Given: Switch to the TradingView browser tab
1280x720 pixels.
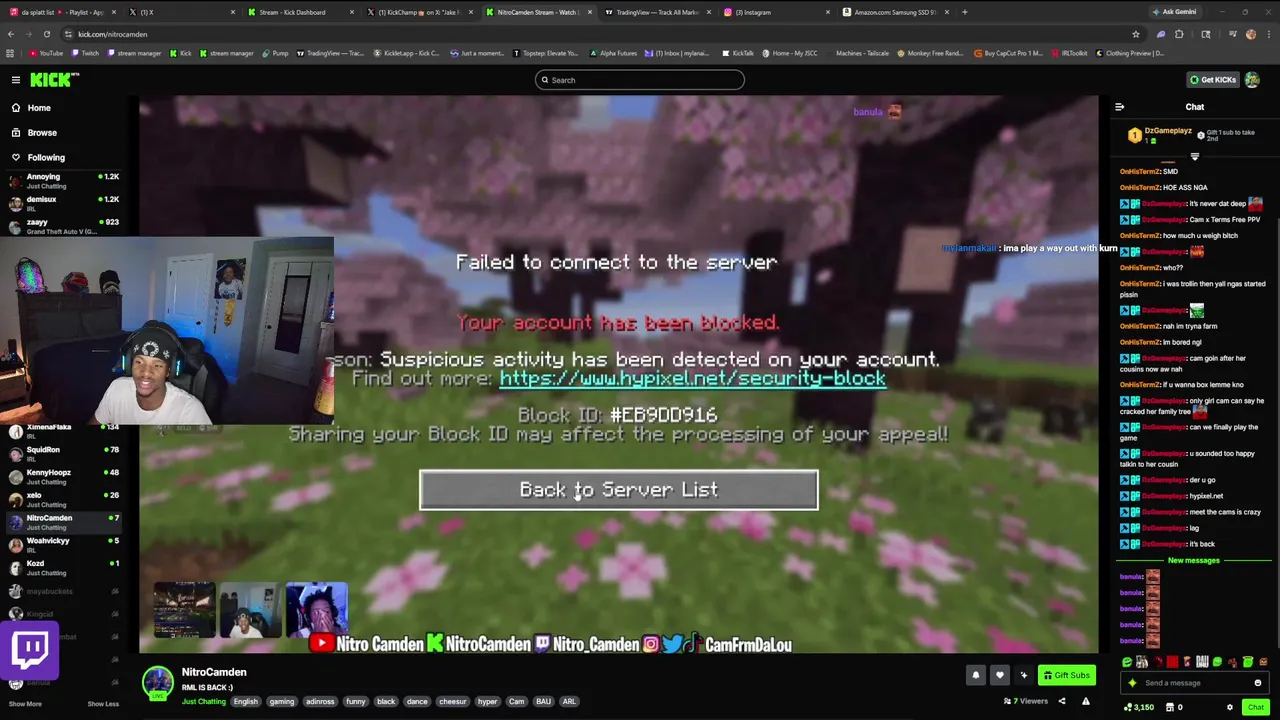Looking at the screenshot, I should (657, 12).
